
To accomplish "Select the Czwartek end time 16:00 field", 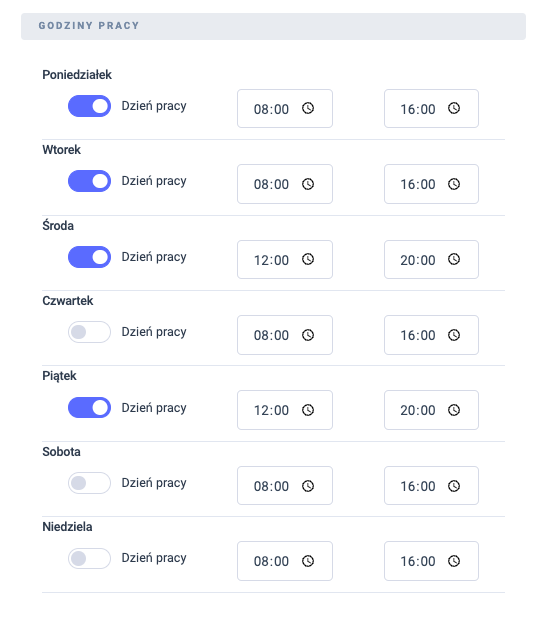I will pyautogui.click(x=431, y=335).
